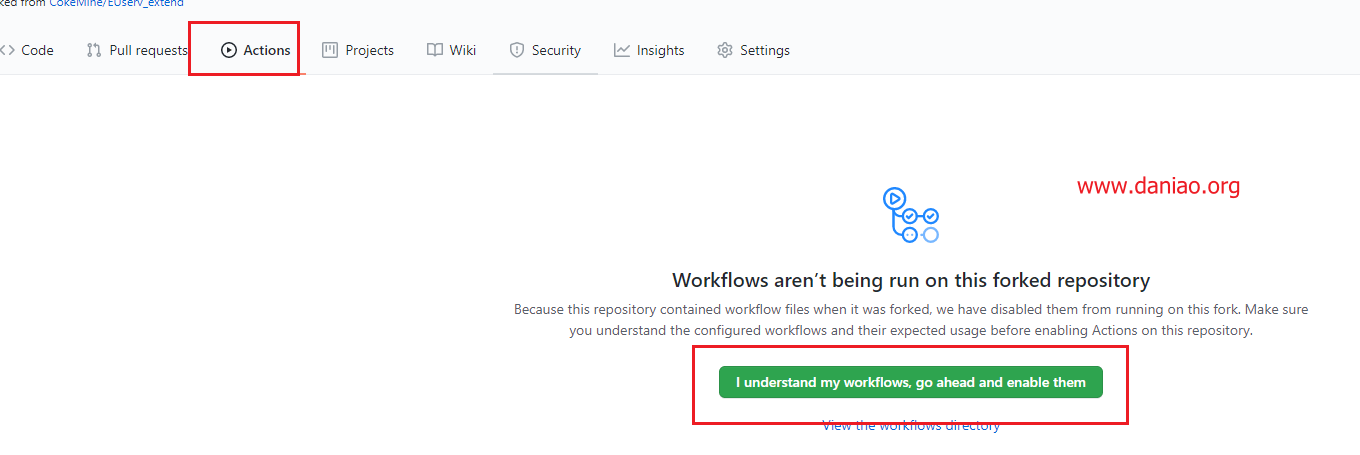Image resolution: width=1360 pixels, height=455 pixels.
Task: Enable workflows with the green button
Action: click(x=911, y=382)
